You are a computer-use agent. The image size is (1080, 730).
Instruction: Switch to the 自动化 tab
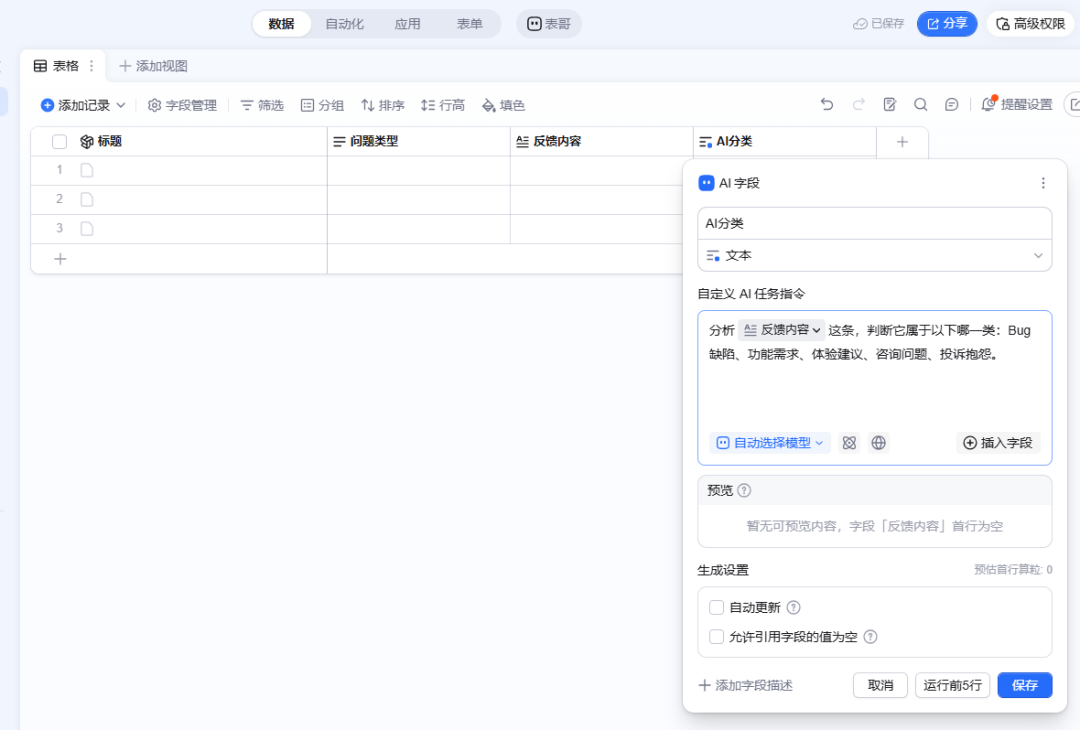[x=344, y=24]
